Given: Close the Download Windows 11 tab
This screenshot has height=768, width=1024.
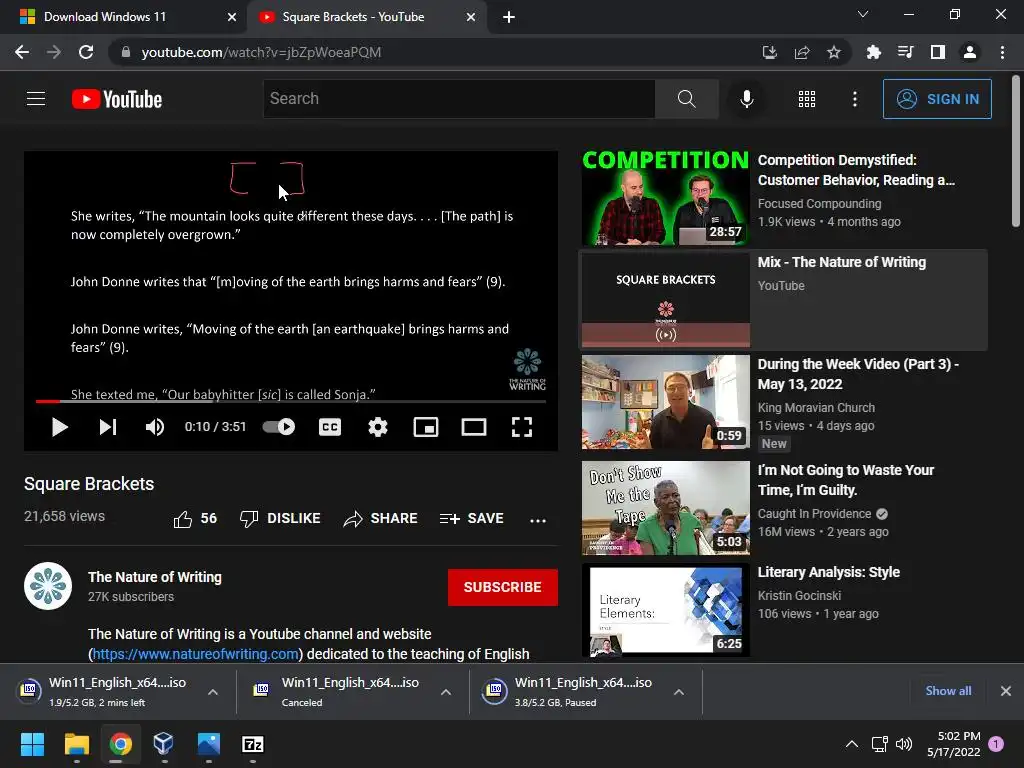Looking at the screenshot, I should coord(232,17).
